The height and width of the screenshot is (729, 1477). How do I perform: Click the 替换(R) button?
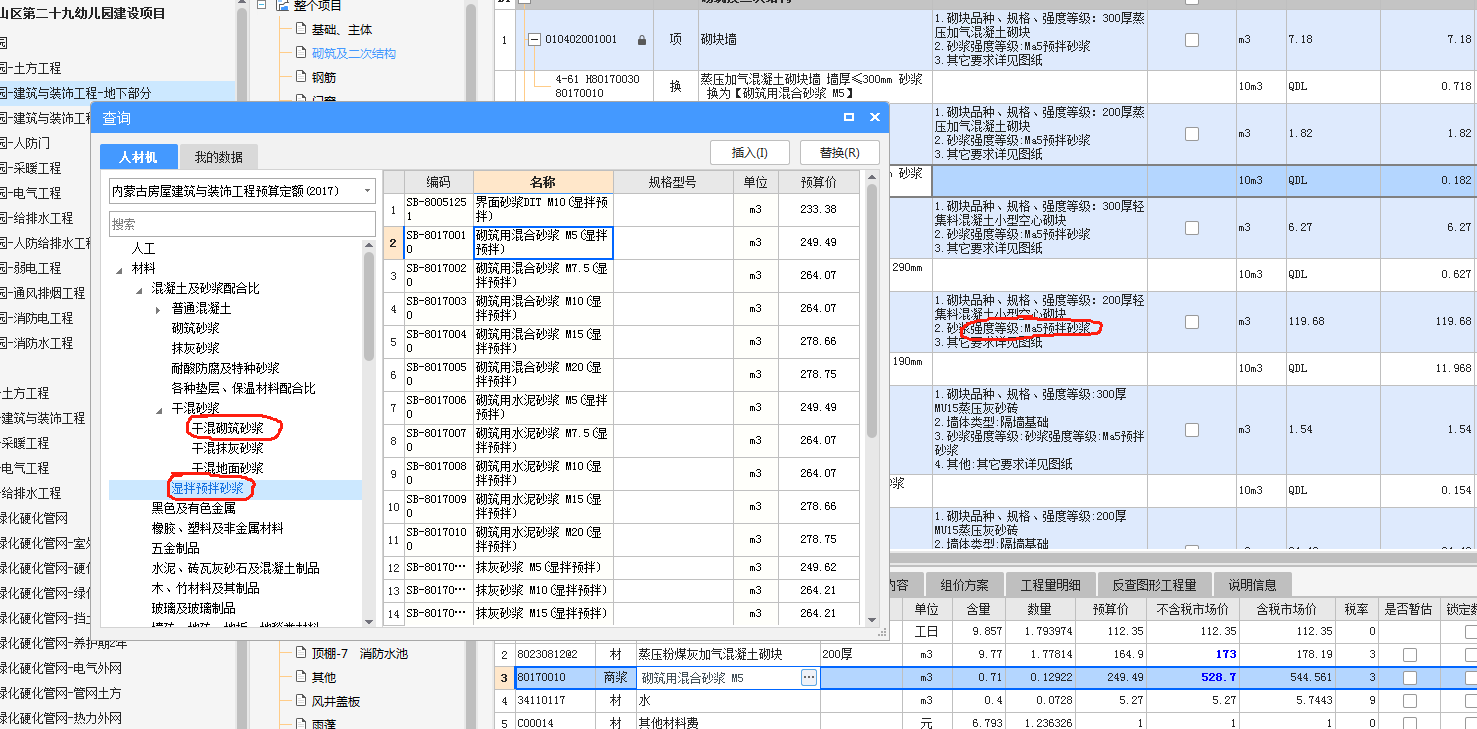[839, 153]
